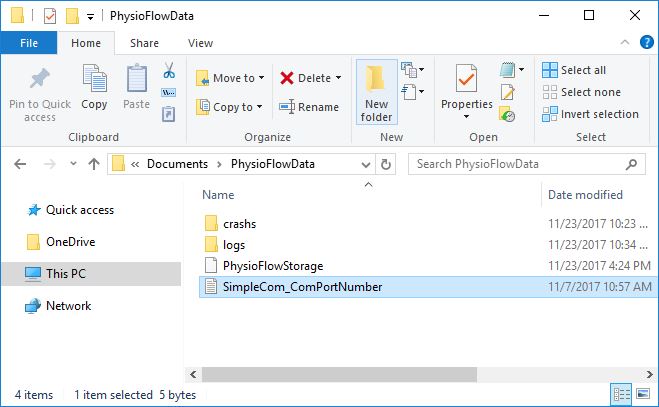659x407 pixels.
Task: Switch to Large icons view layout
Action: (x=643, y=395)
